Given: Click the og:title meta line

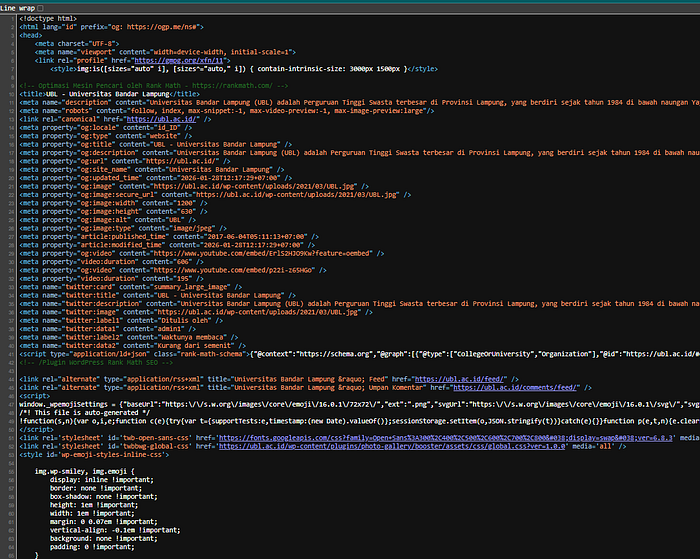Looking at the screenshot, I should point(155,145).
